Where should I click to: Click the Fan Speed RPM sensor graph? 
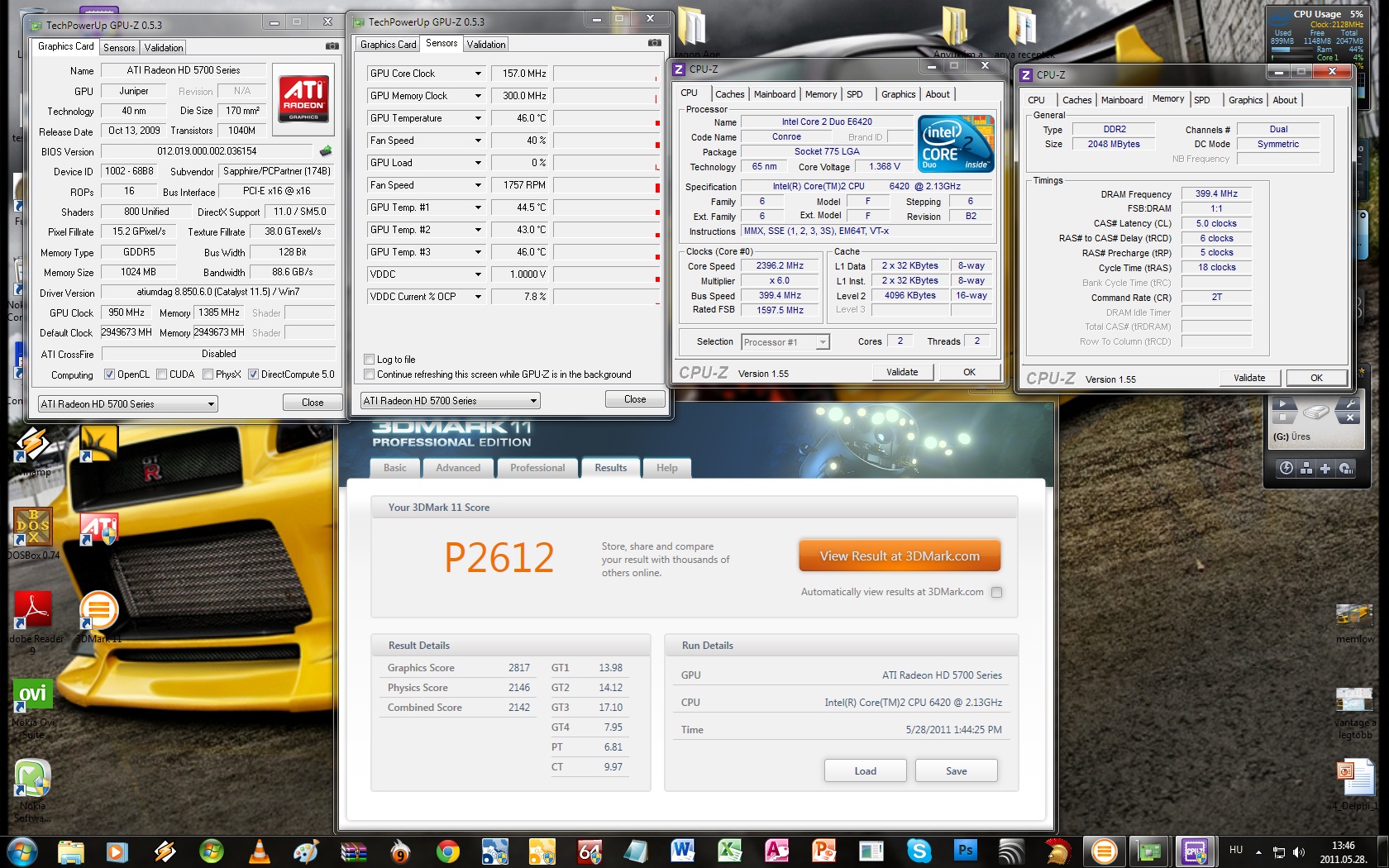pyautogui.click(x=607, y=185)
